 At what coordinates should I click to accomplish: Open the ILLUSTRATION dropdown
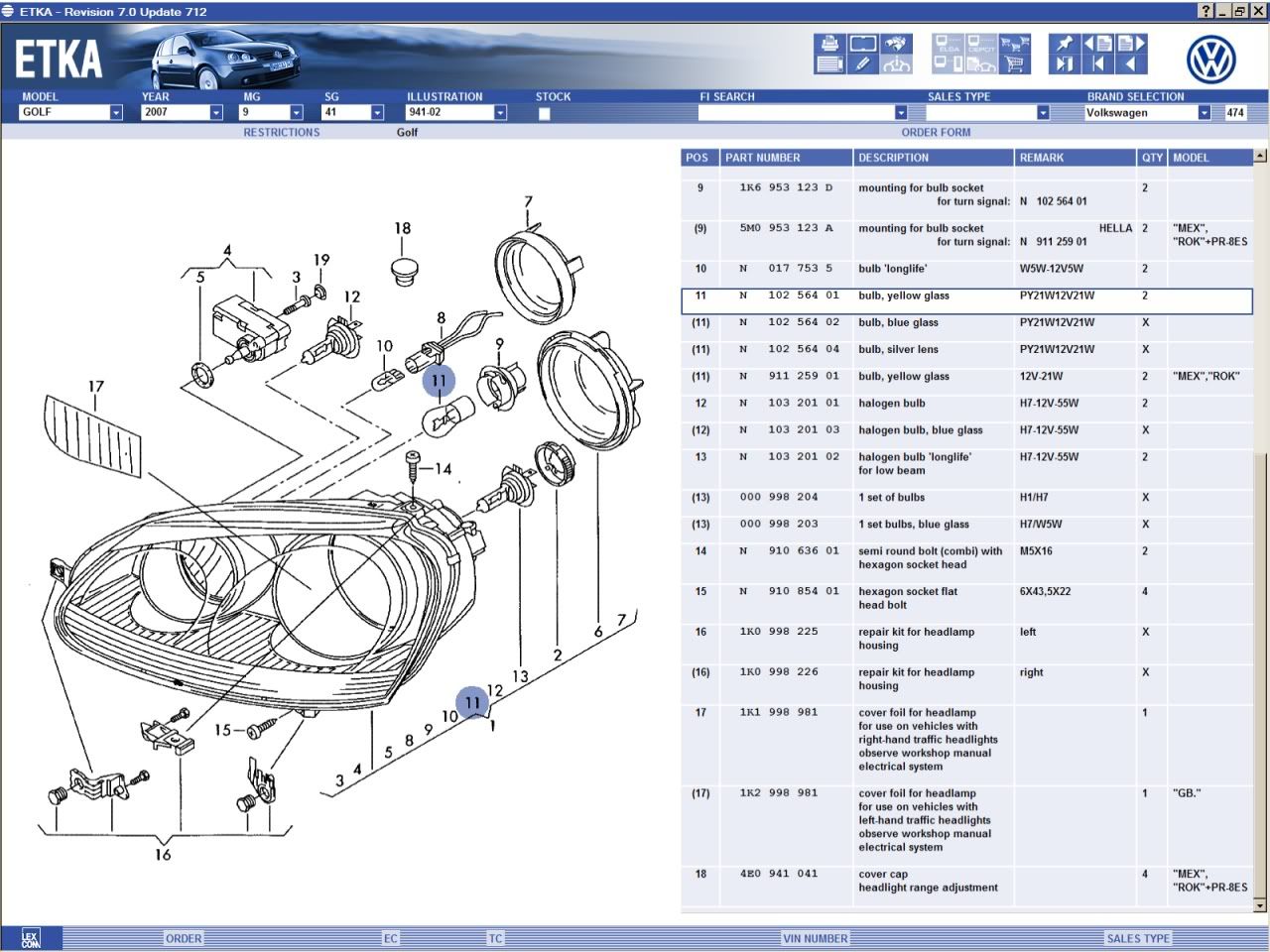[500, 113]
